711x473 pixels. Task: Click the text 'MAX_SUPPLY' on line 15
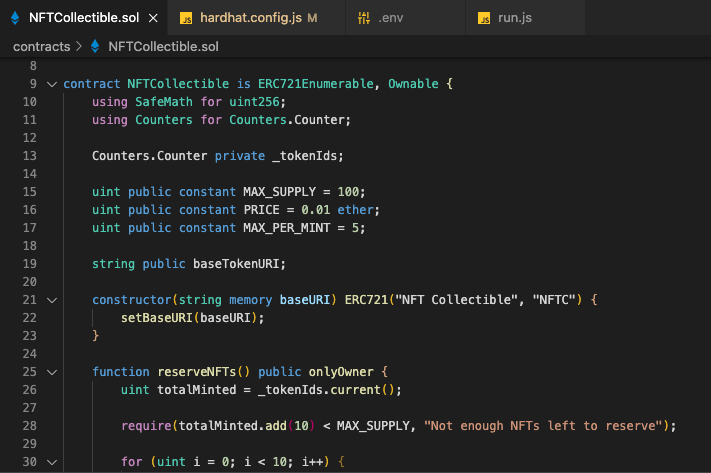(279, 192)
